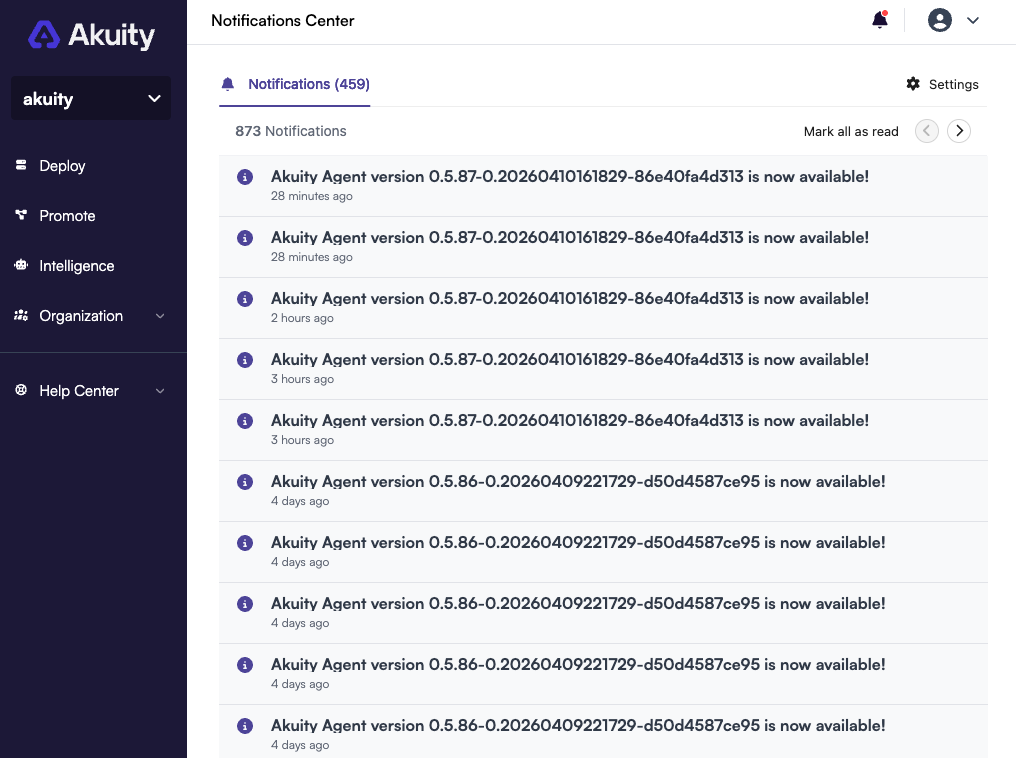Click the Intelligence robot icon
This screenshot has height=758, width=1016.
(21, 266)
